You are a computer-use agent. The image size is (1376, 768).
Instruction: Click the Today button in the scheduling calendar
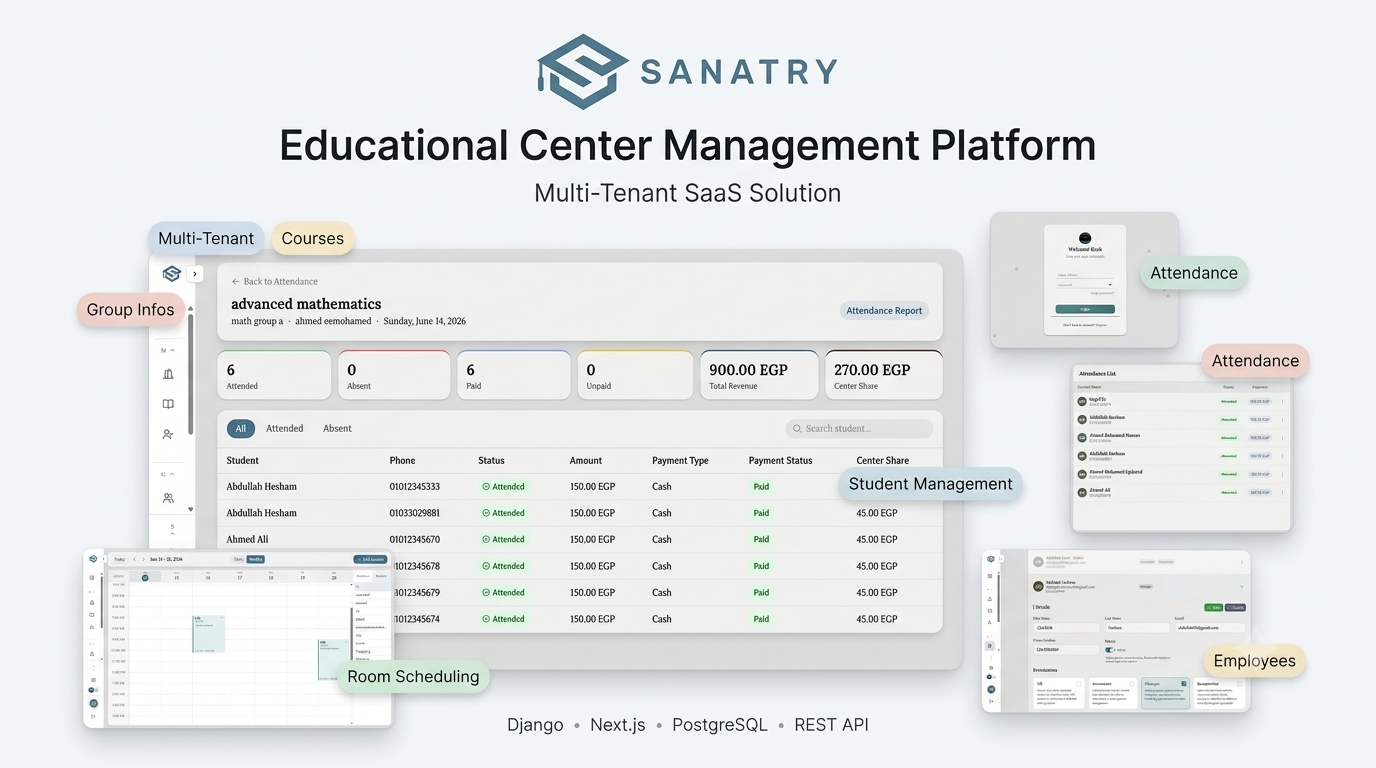[x=119, y=559]
